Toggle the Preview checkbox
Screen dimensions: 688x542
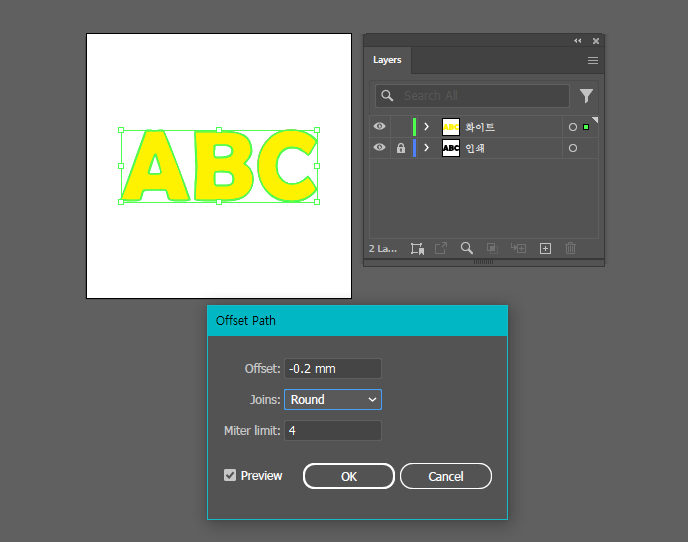230,475
